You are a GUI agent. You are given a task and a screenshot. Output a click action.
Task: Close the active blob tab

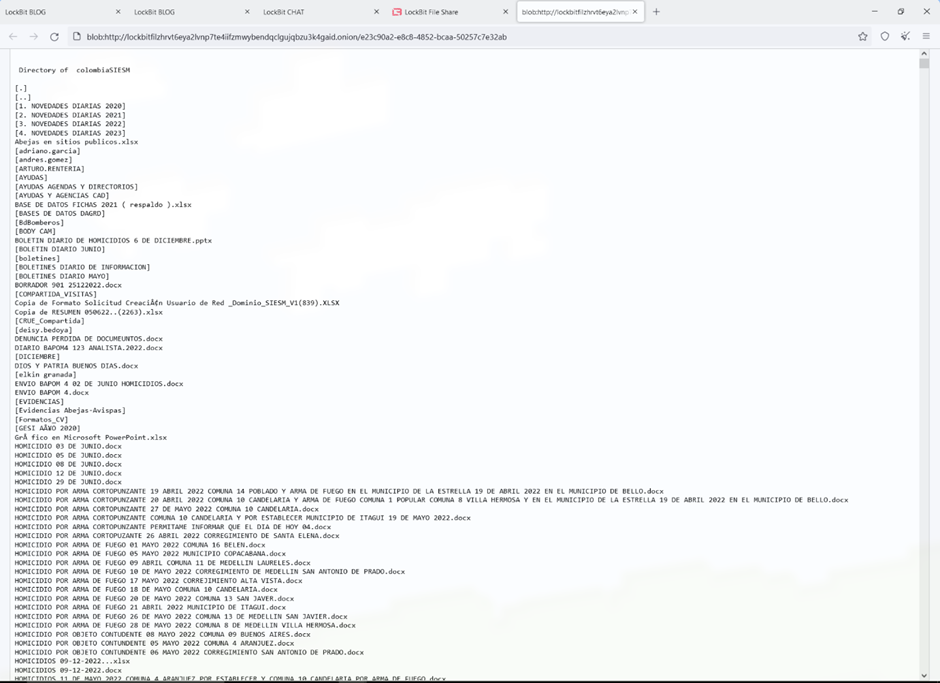[635, 11]
